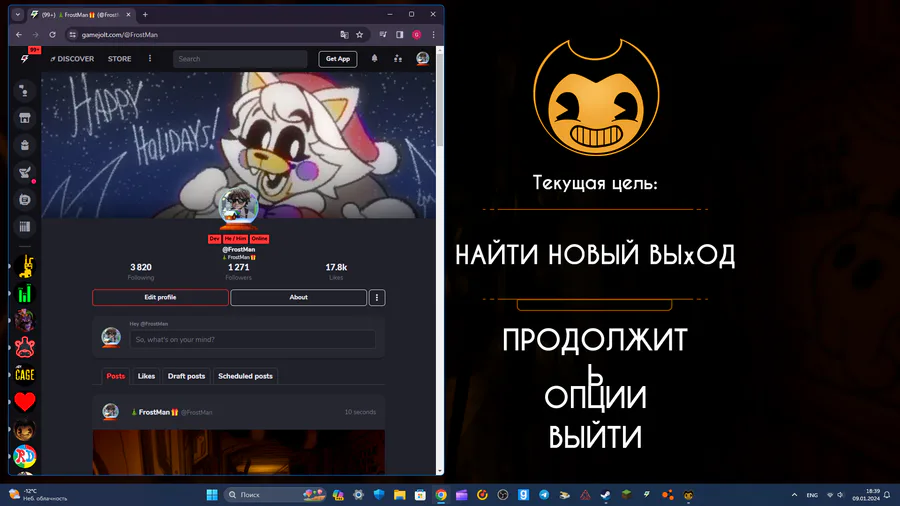This screenshot has height=506, width=900.
Task: Open File Explorer from the taskbar
Action: click(x=399, y=495)
